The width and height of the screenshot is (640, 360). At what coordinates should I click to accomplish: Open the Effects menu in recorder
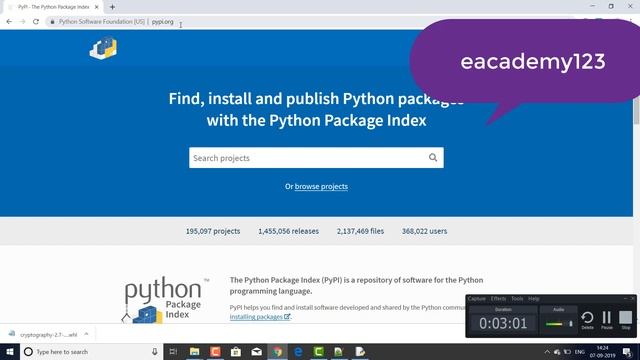click(498, 299)
